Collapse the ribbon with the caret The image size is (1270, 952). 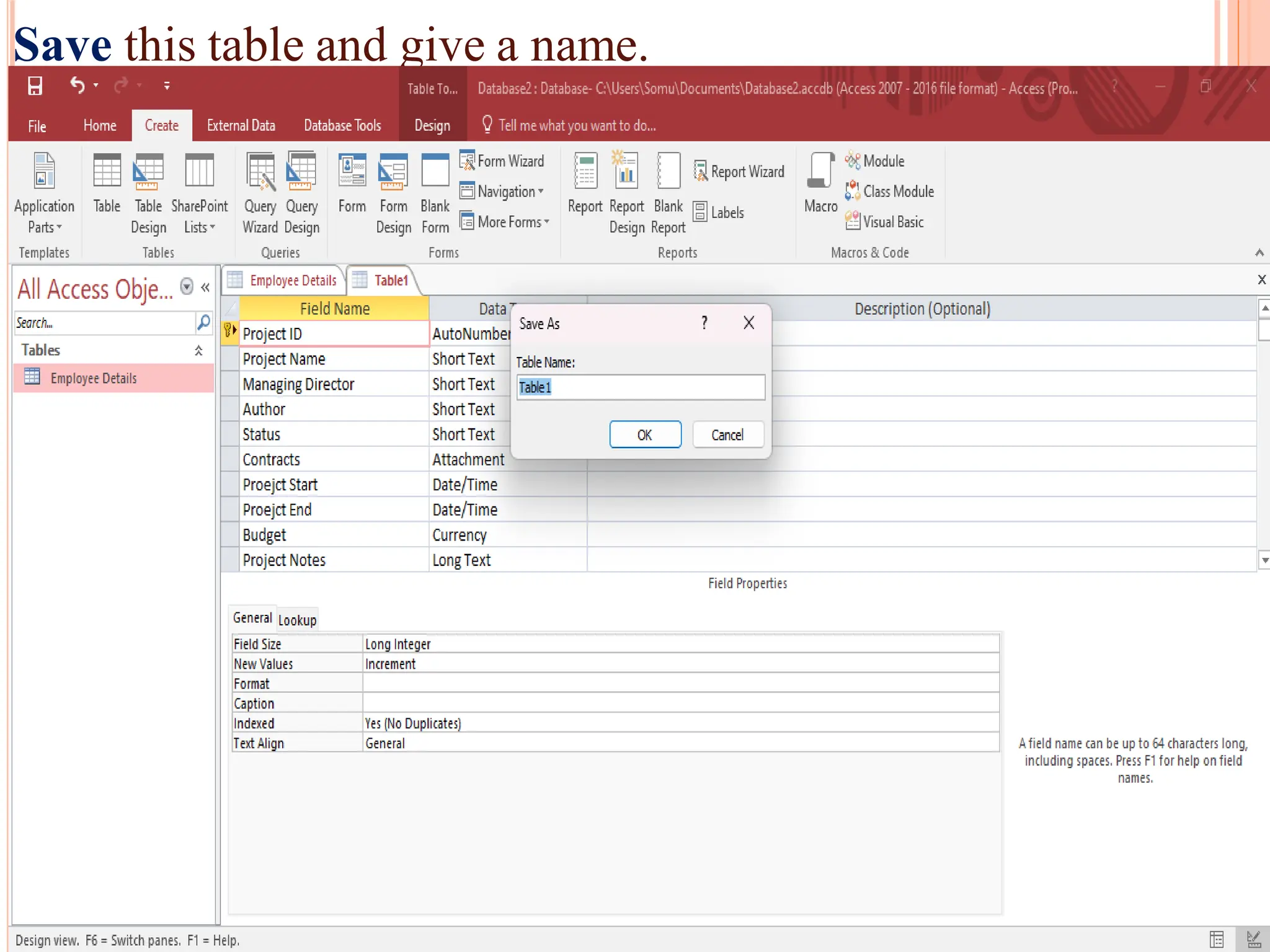point(1259,252)
